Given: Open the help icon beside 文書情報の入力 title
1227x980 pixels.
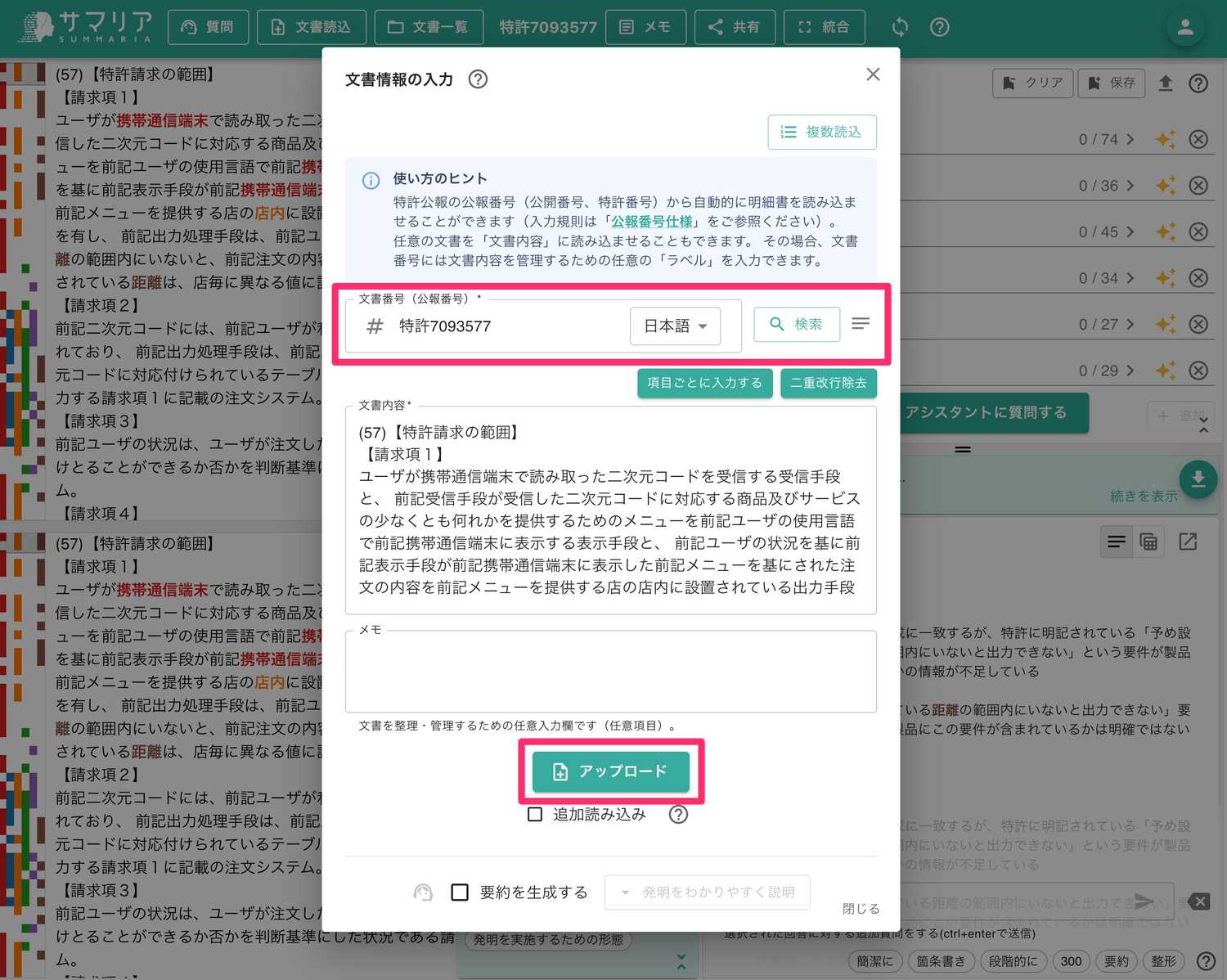Looking at the screenshot, I should (x=478, y=79).
